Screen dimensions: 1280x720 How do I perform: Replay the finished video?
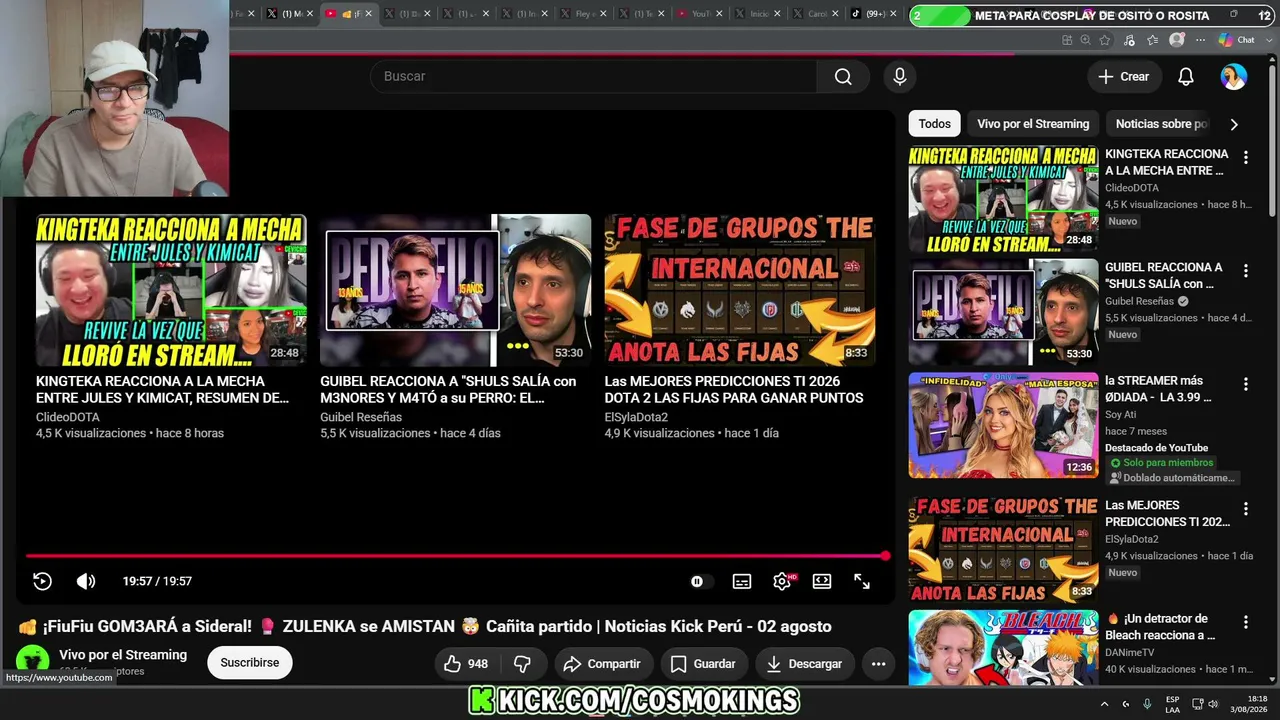point(42,581)
